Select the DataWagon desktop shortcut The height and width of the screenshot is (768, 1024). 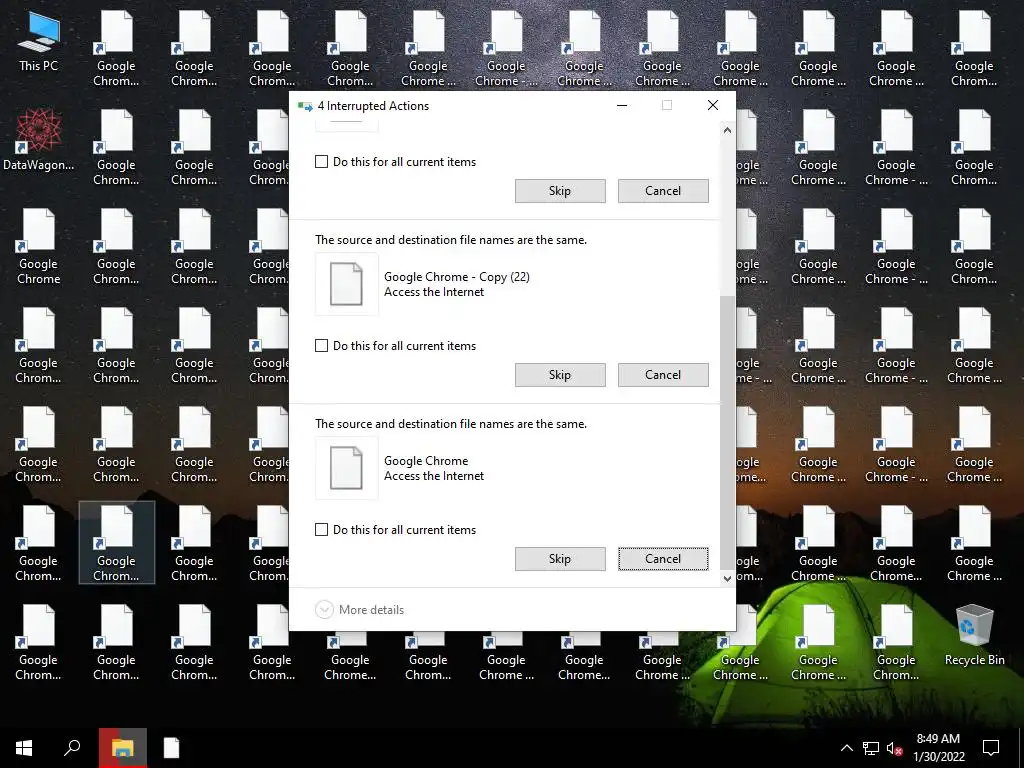39,141
